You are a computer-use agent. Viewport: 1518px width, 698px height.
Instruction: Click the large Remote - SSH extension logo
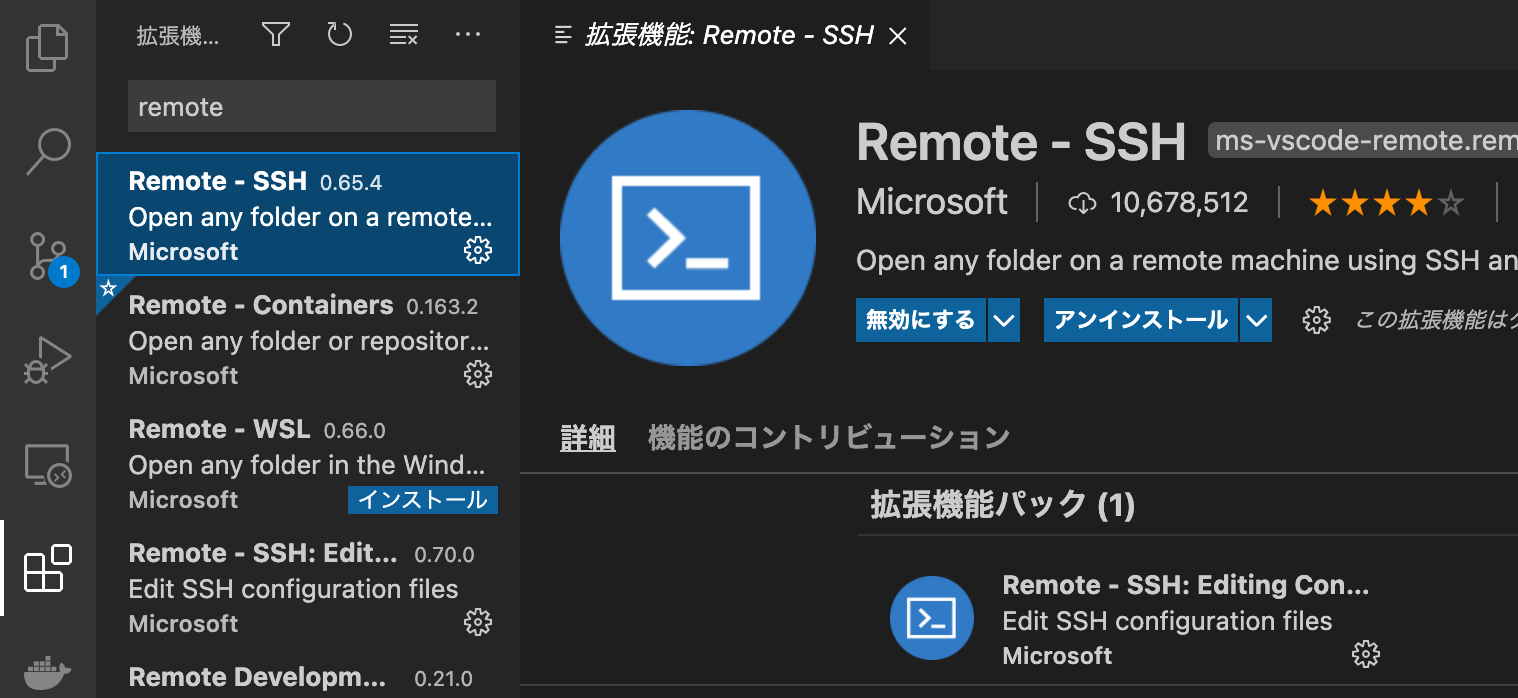pos(688,238)
